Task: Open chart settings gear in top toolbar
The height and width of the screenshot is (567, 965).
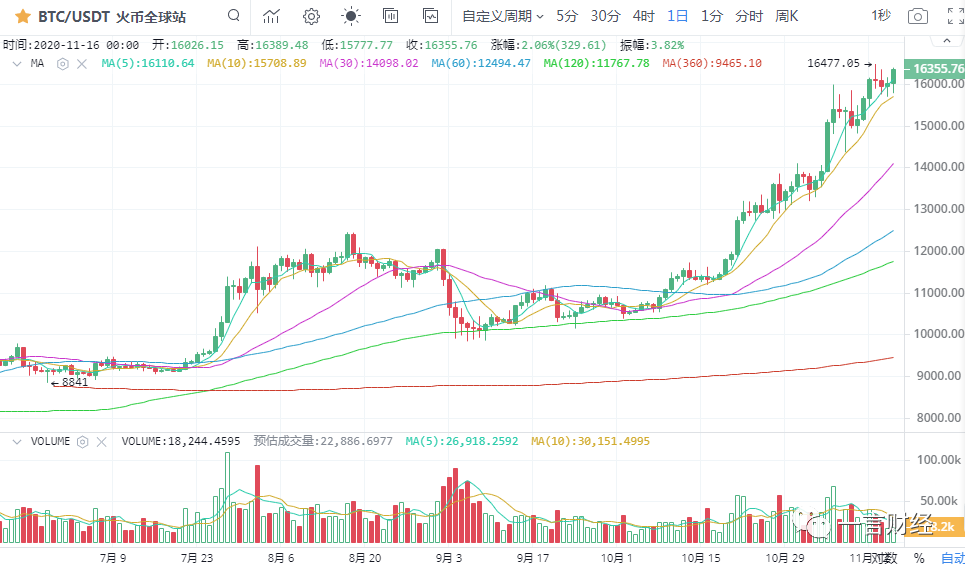Action: pos(311,16)
